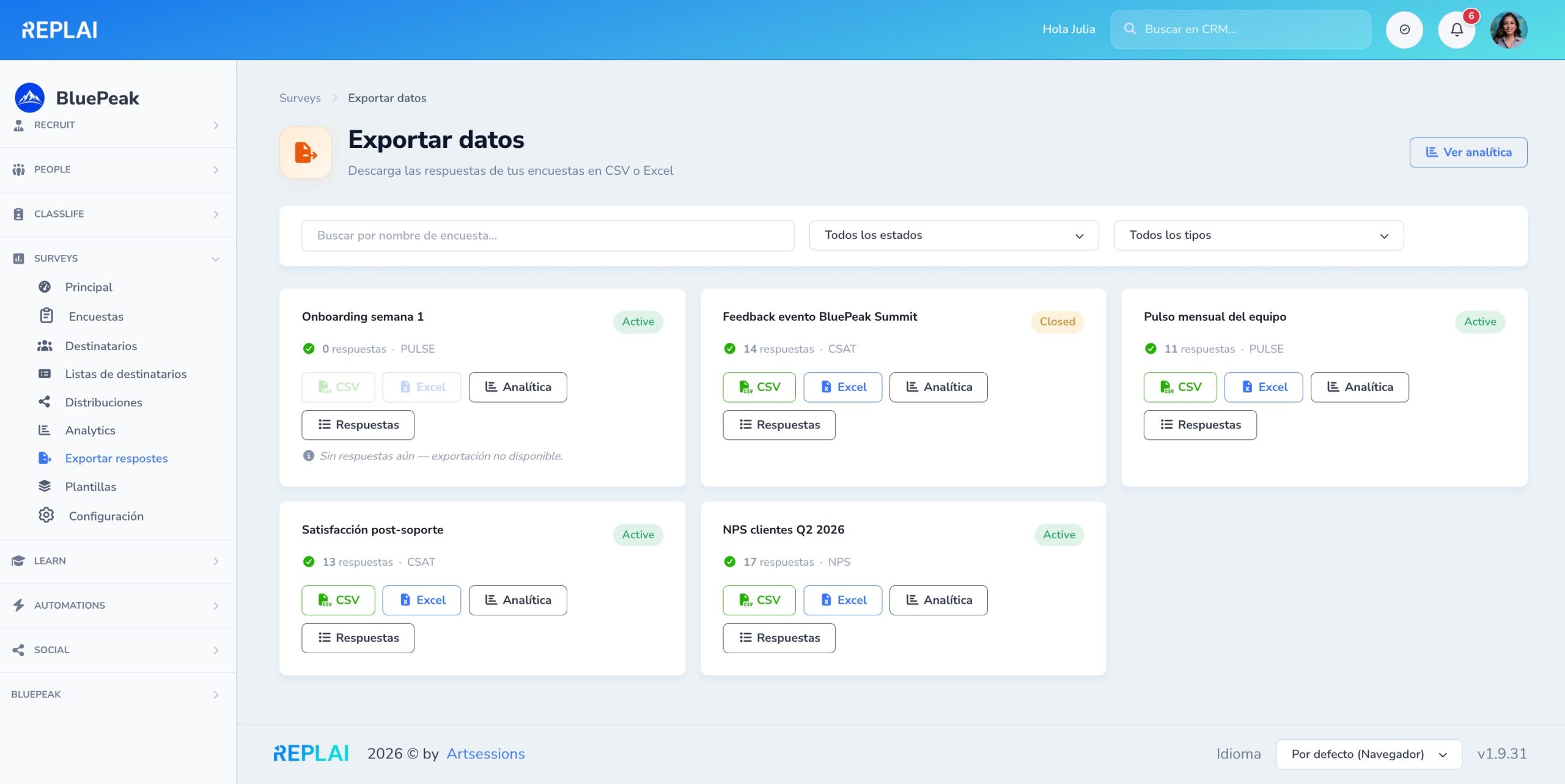This screenshot has height=784, width=1565.
Task: Select Analytics in the Surveys menu
Action: point(90,430)
